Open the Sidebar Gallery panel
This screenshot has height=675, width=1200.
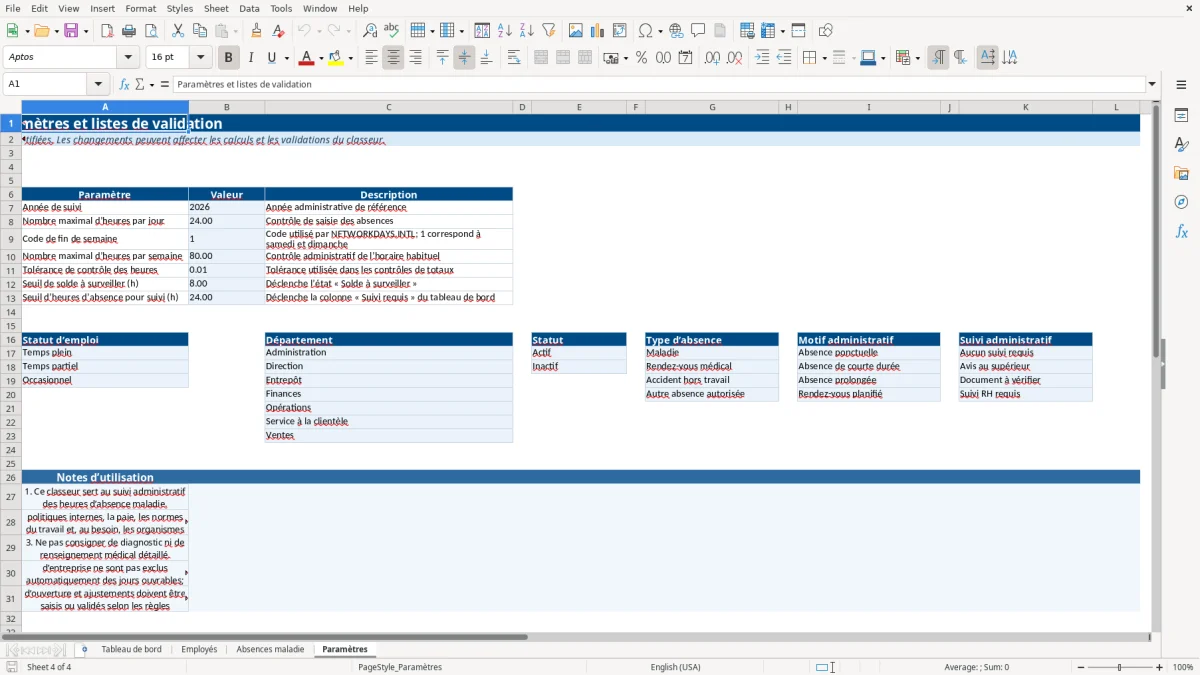pos(1181,173)
